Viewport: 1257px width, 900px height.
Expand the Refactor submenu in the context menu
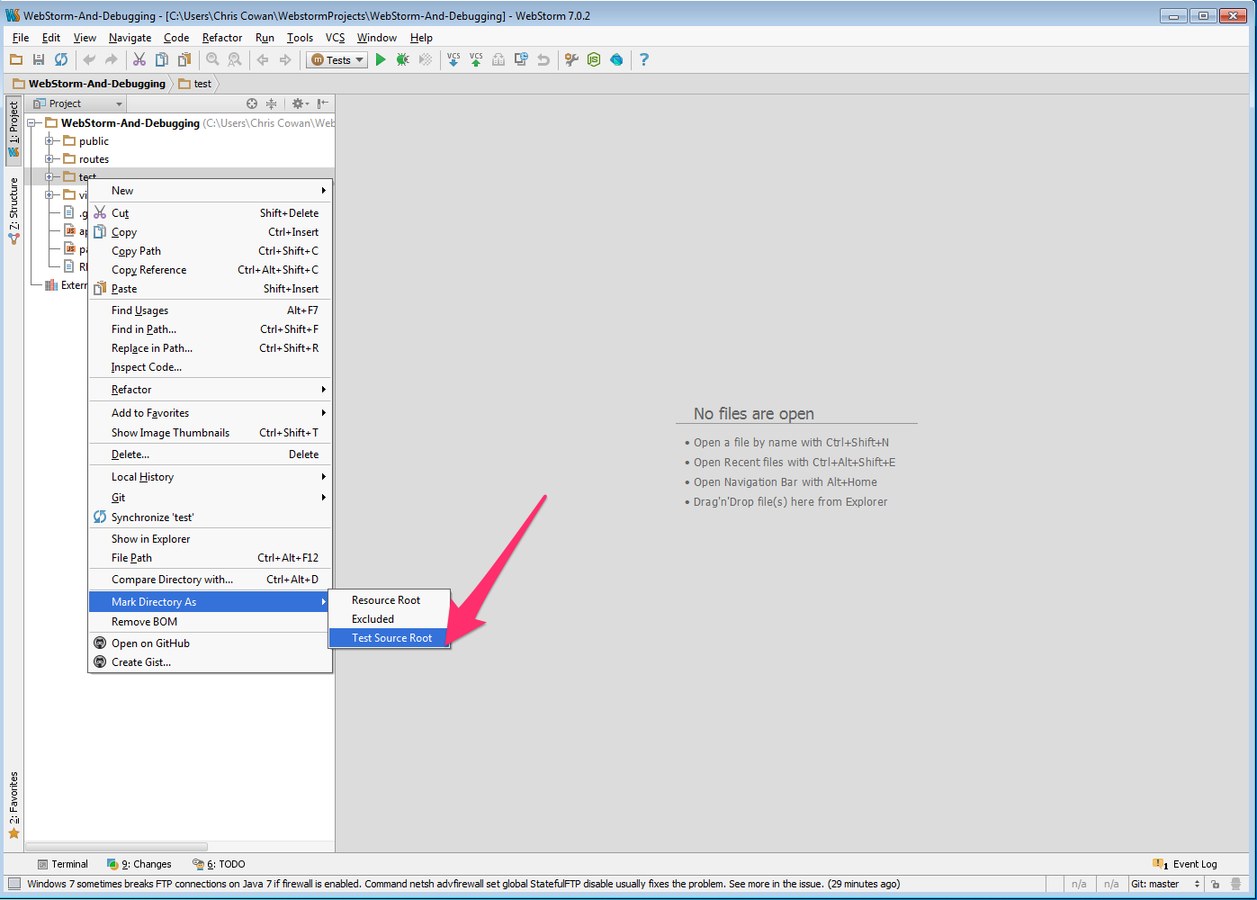click(x=210, y=390)
